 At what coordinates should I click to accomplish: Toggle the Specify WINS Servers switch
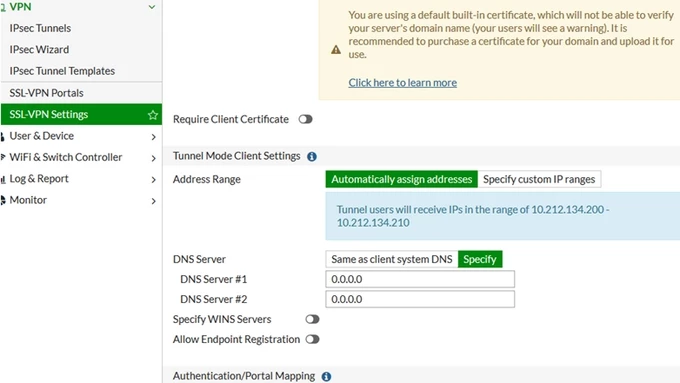click(x=312, y=319)
